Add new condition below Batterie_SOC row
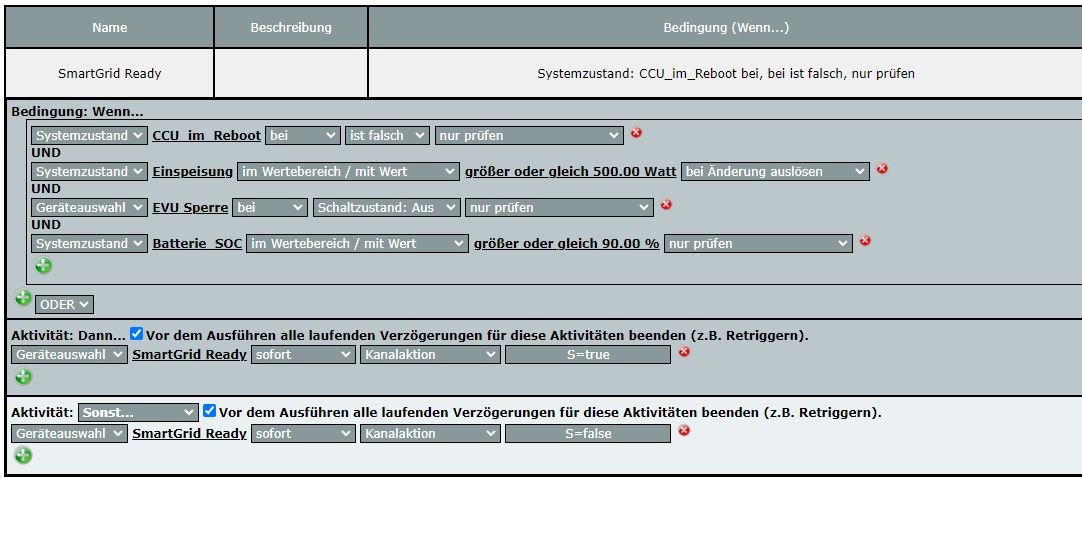This screenshot has width=1082, height=560. [x=44, y=266]
